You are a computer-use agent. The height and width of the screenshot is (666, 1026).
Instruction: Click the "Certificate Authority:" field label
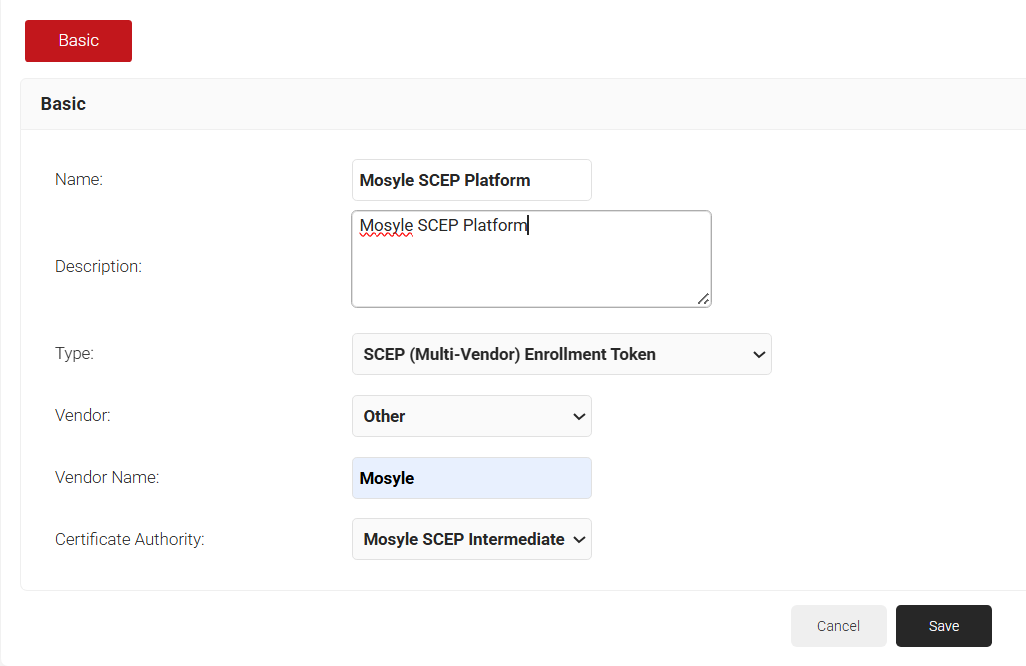click(x=129, y=540)
